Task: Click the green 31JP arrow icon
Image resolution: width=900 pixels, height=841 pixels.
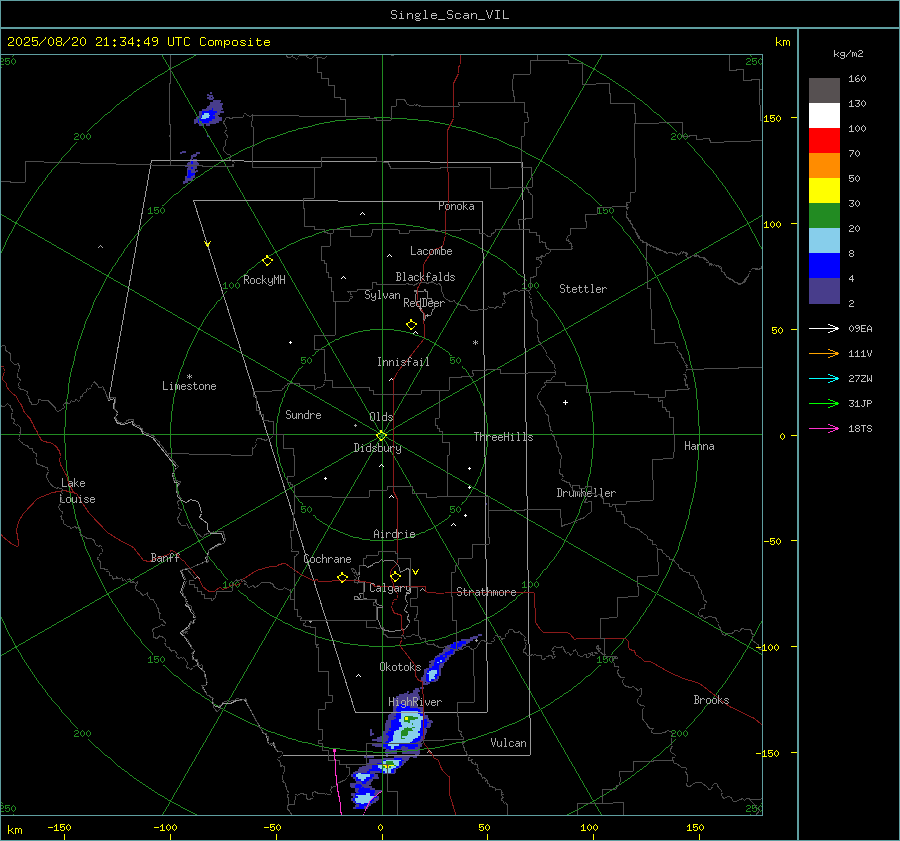Action: [824, 404]
